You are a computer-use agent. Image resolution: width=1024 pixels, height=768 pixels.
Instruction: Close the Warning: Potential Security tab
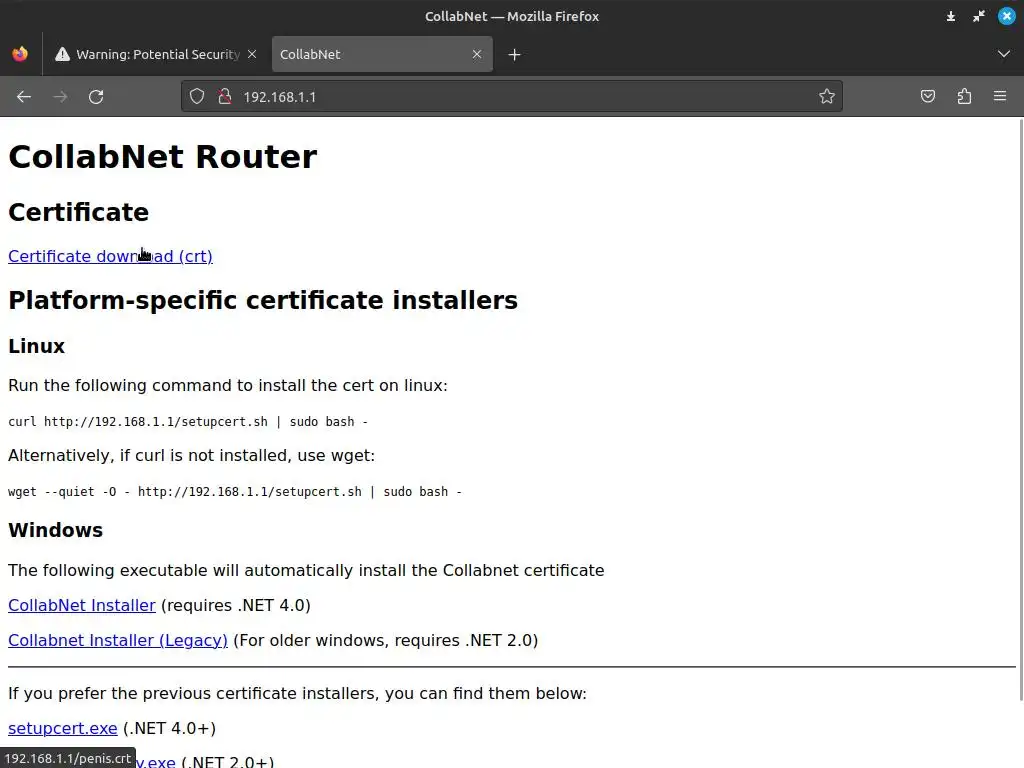click(x=252, y=54)
